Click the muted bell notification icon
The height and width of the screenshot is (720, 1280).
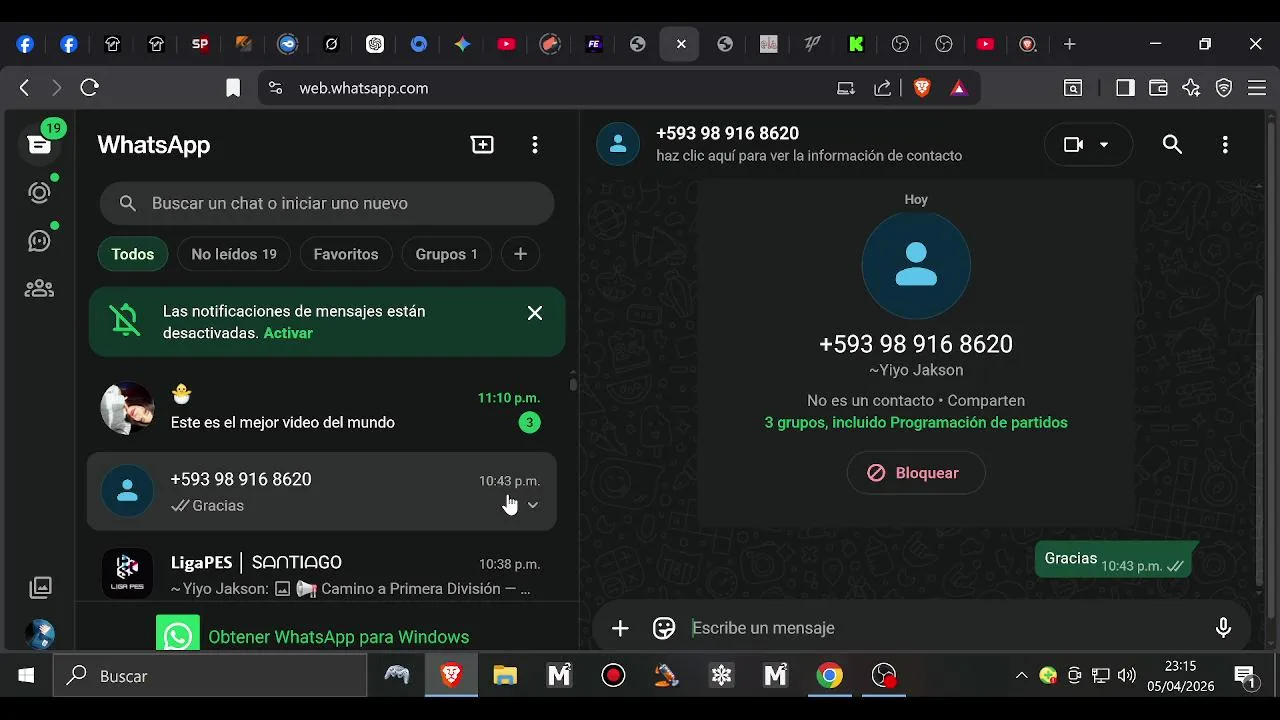coord(125,321)
